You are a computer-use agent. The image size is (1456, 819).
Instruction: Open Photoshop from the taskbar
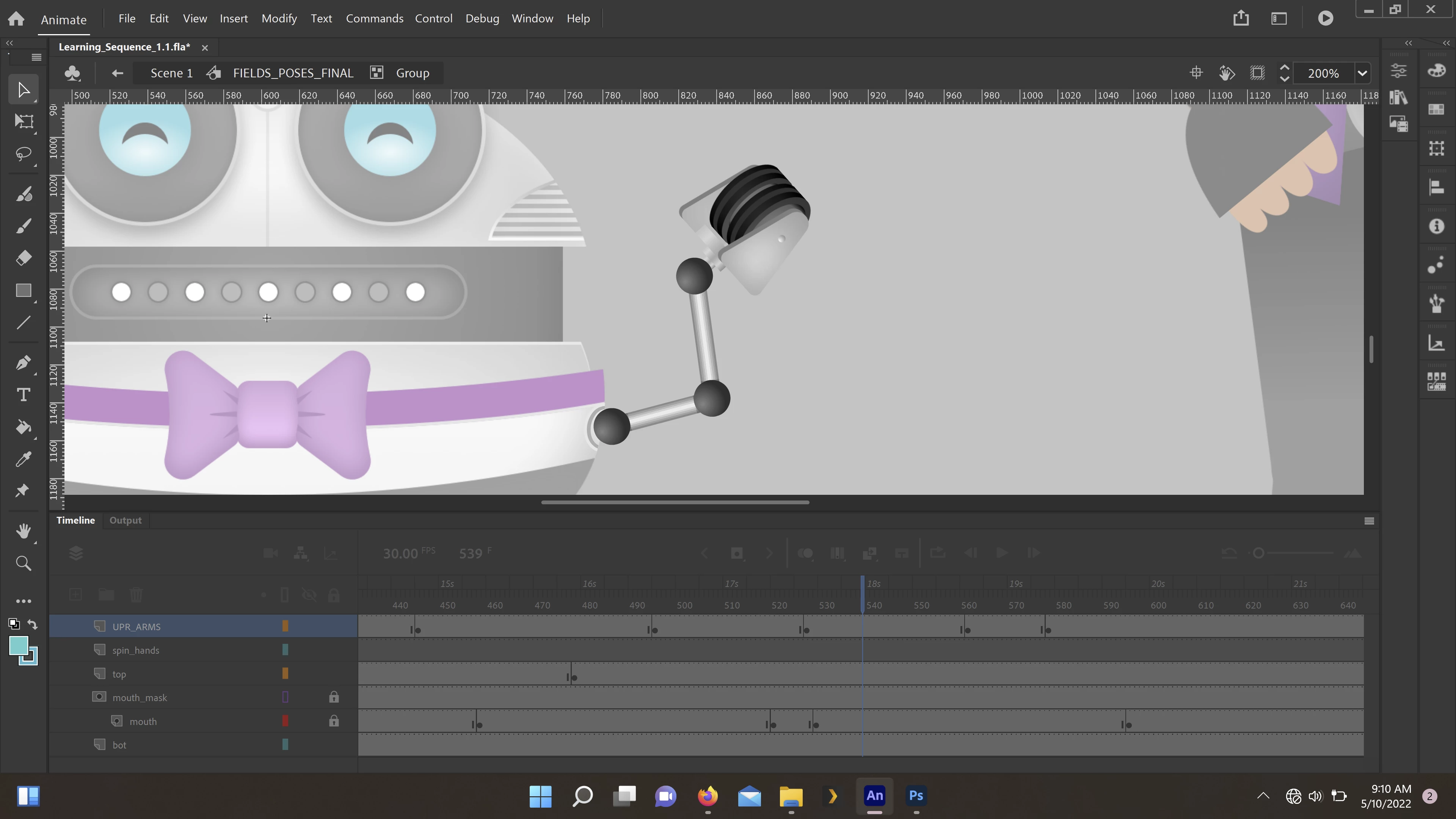(x=916, y=796)
